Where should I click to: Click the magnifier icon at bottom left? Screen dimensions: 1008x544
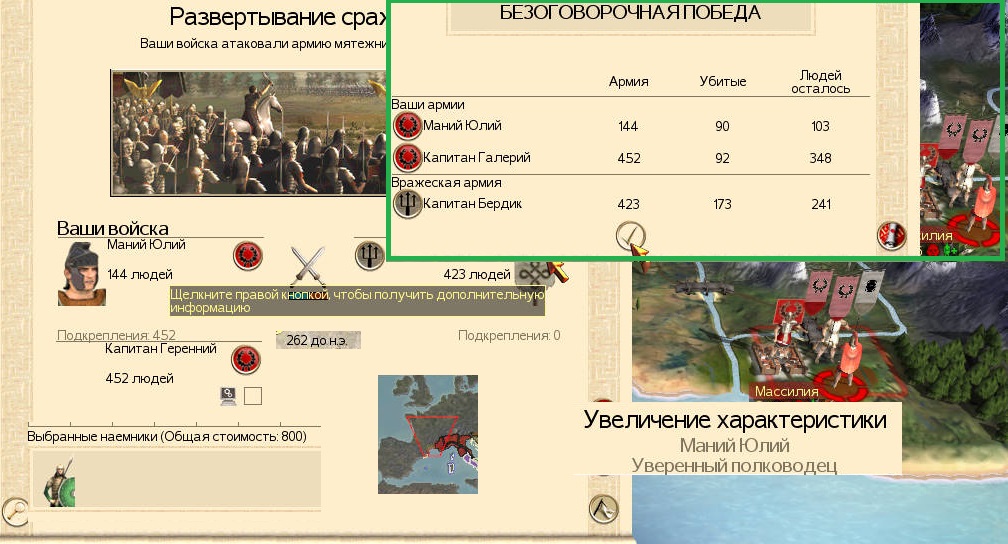[14, 511]
